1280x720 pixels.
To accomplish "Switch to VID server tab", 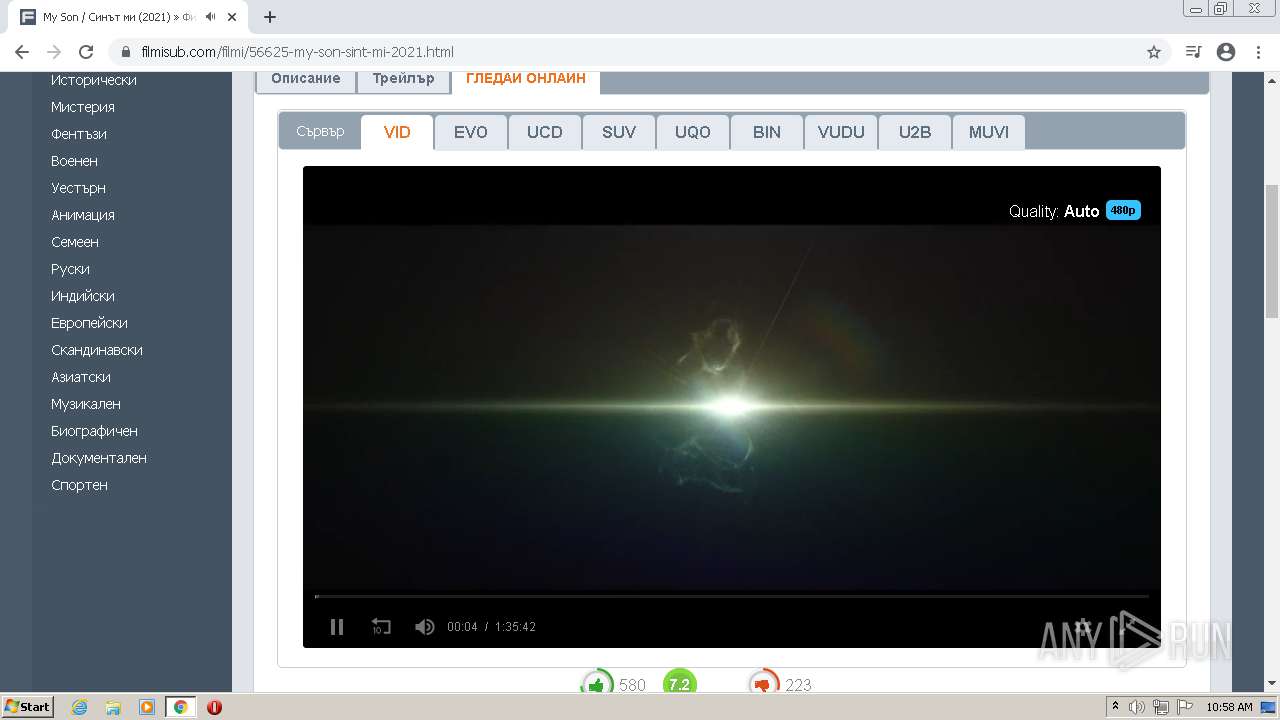I will [x=397, y=132].
